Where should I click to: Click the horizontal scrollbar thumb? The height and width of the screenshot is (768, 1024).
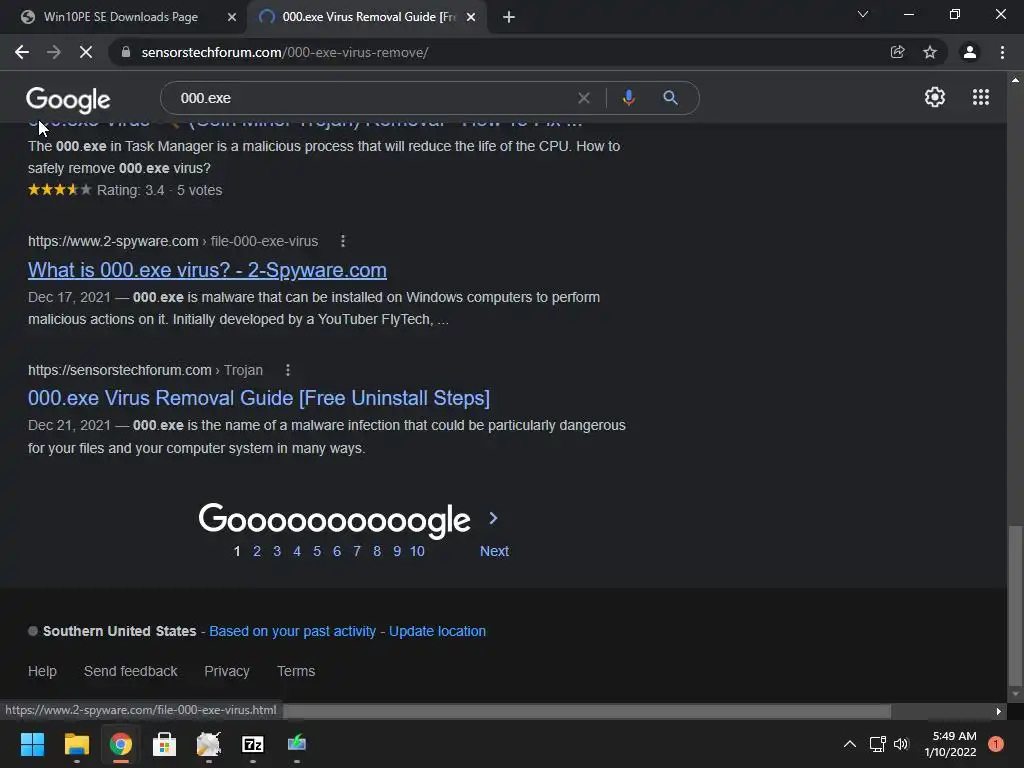(587, 711)
